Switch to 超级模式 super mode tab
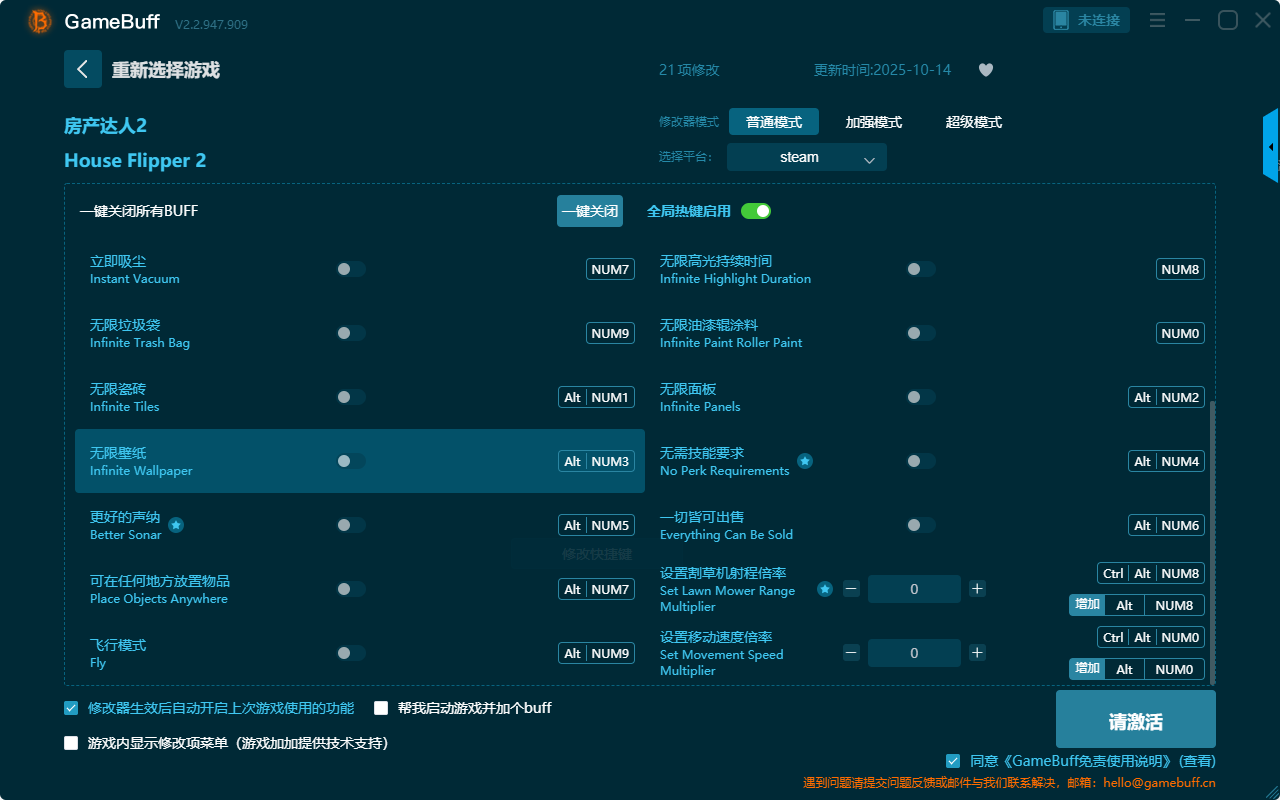 (973, 122)
